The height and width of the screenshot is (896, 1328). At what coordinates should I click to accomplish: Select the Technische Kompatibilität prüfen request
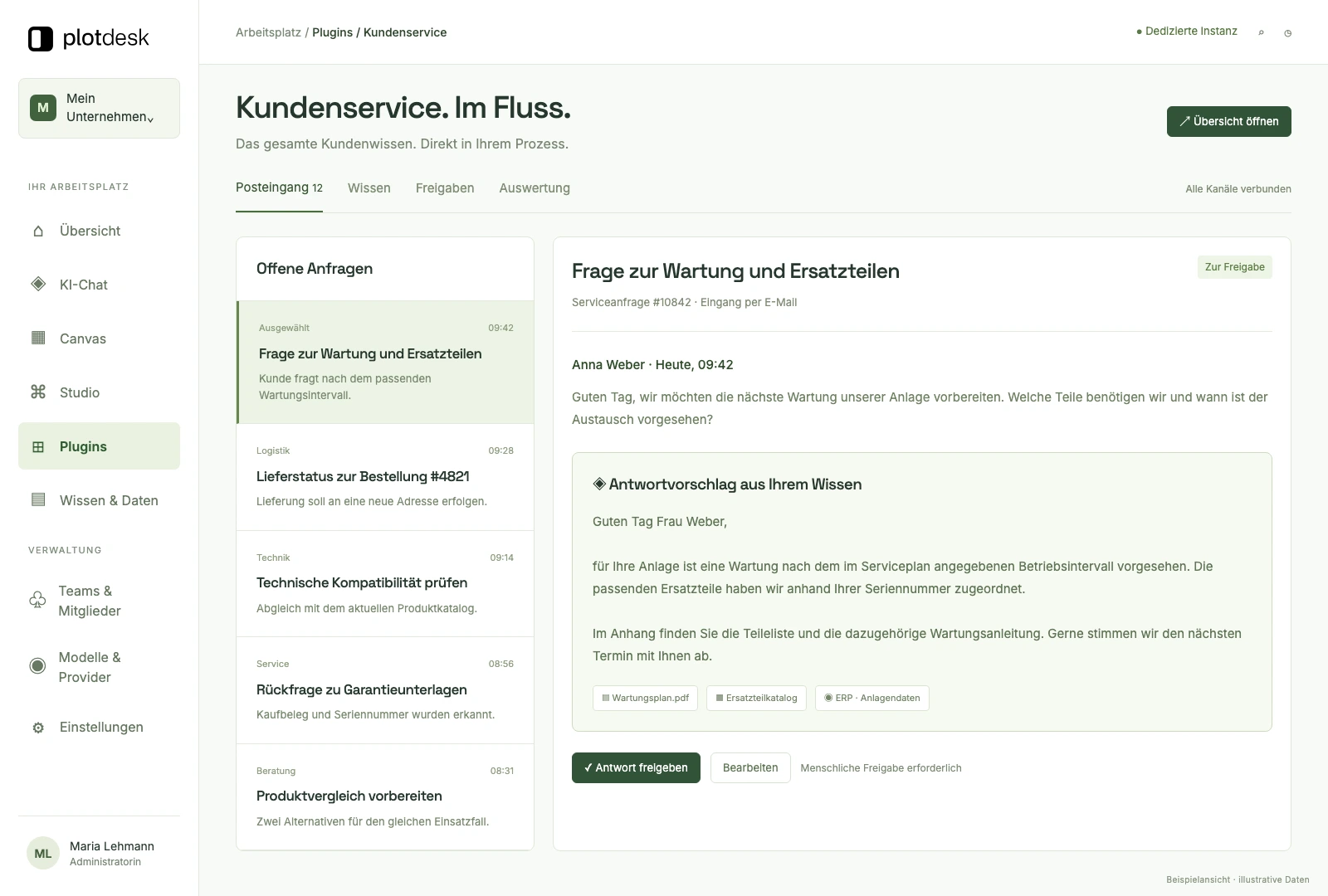point(385,584)
